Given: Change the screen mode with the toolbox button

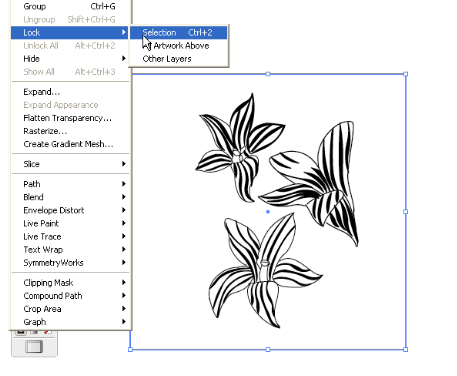Looking at the screenshot, I should click(x=34, y=347).
